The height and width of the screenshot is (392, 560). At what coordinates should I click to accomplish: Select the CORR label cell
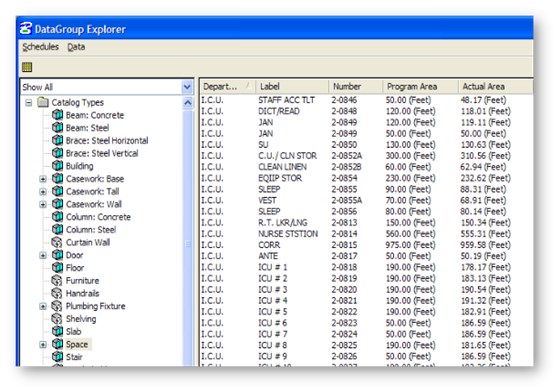(269, 245)
